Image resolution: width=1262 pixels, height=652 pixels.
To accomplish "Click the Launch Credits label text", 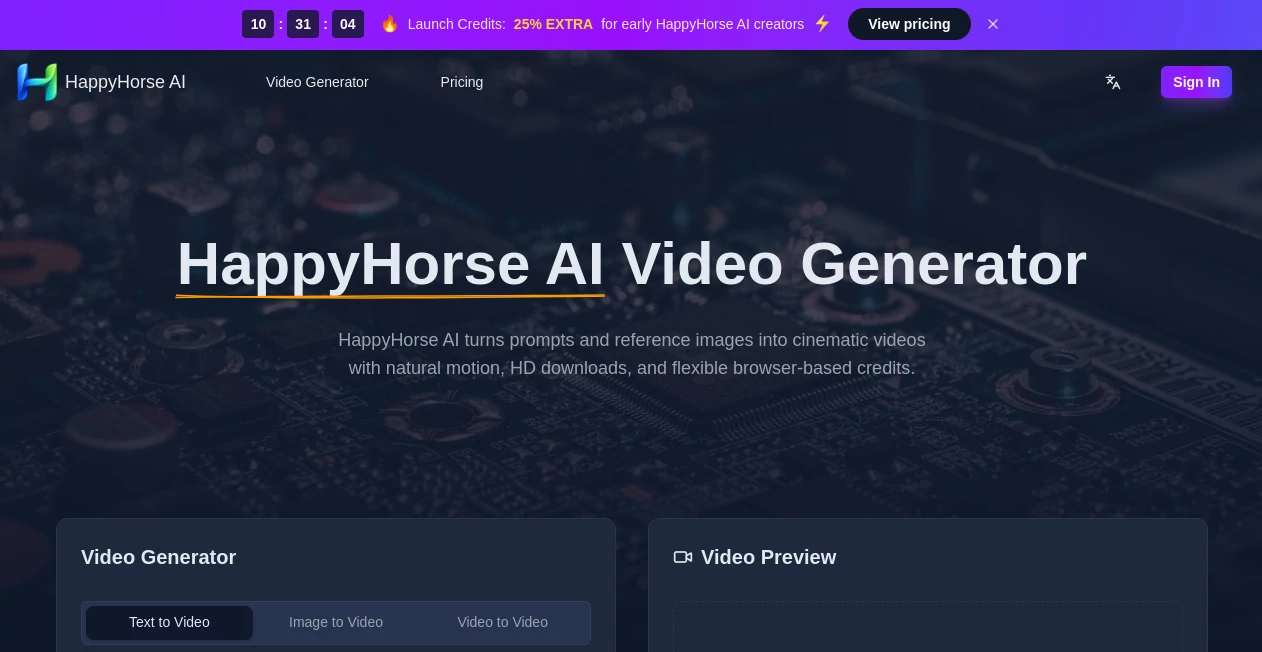I will click(457, 24).
